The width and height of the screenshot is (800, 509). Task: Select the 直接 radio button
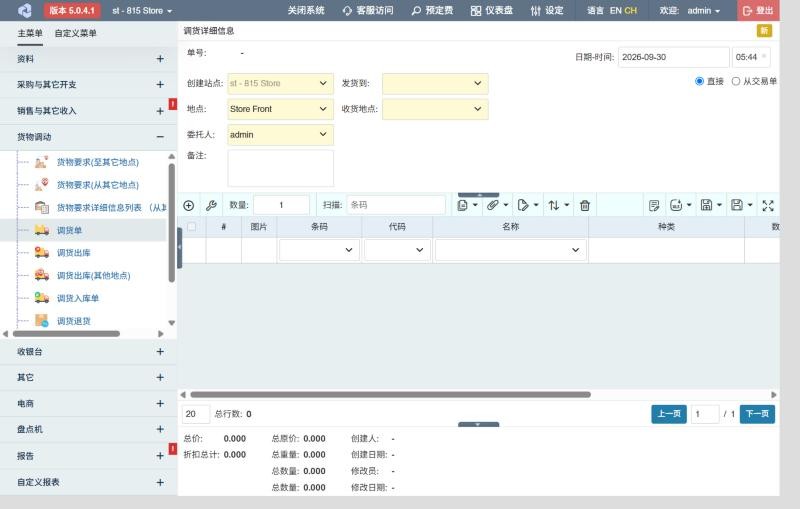(699, 81)
